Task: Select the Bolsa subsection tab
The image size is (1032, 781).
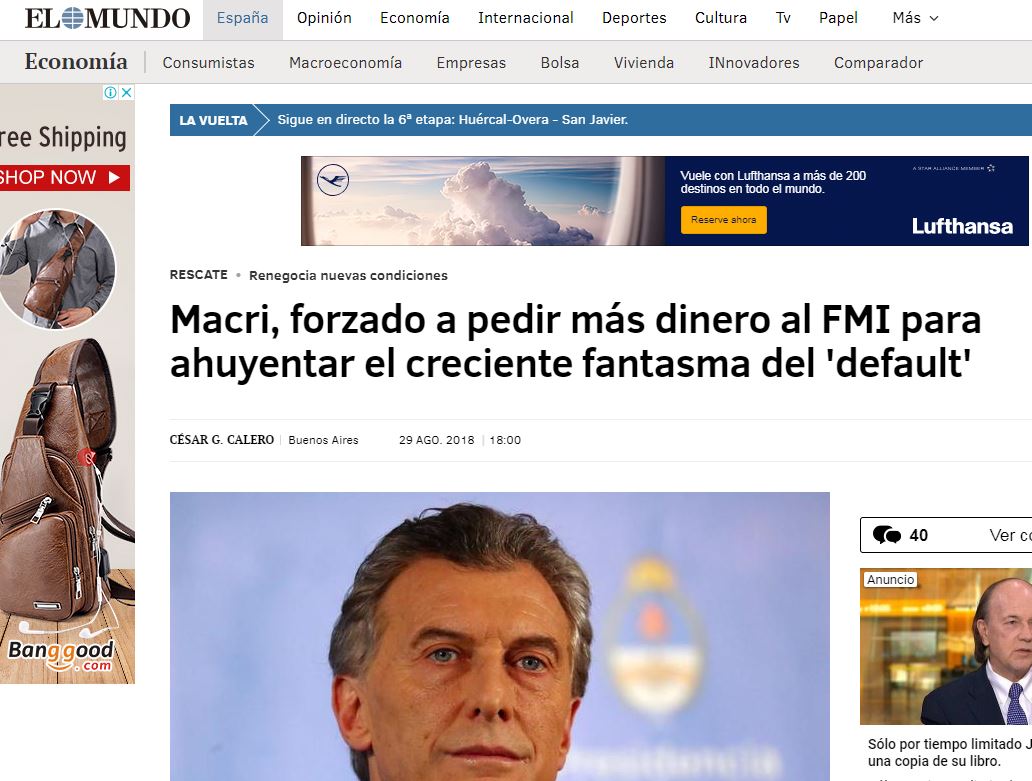Action: (x=559, y=63)
